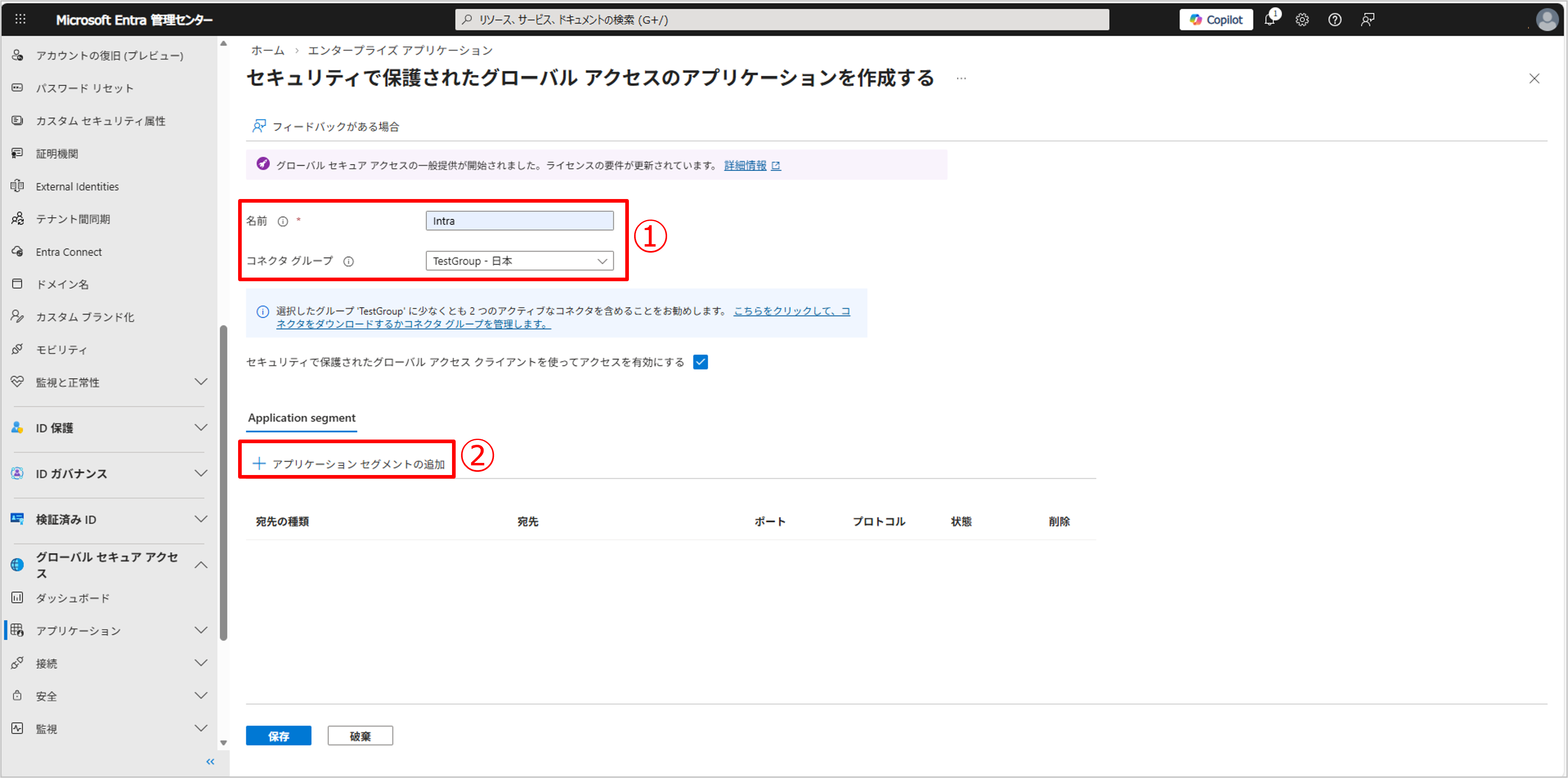Click the feedback person icon in header
Screen dimensions: 1568x778
[1368, 19]
